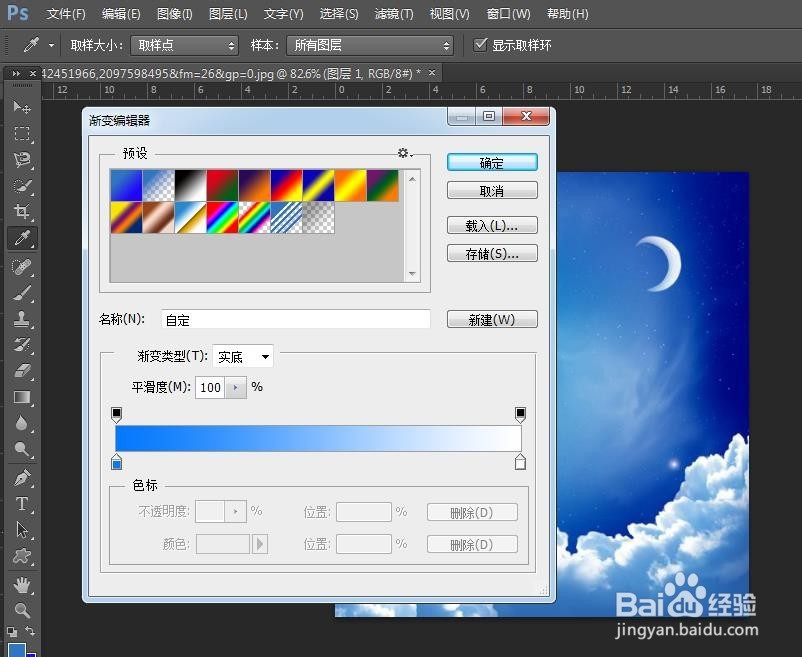Screen dimensions: 802x657
Task: Open the 滤镜 menu
Action: coord(393,14)
